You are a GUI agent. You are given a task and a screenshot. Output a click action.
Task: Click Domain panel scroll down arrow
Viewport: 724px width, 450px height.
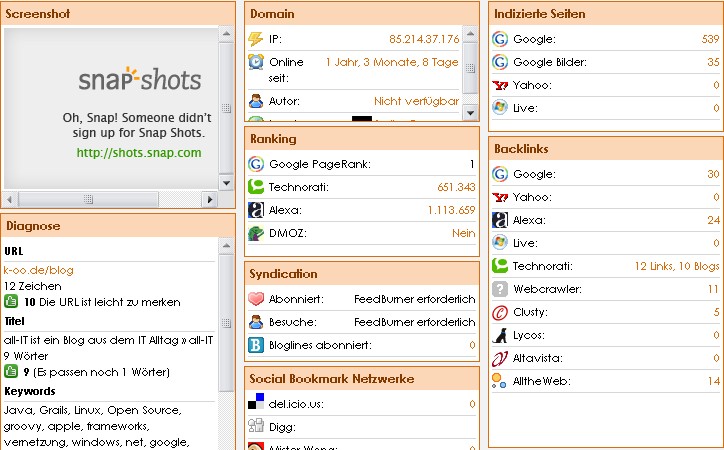(x=470, y=113)
